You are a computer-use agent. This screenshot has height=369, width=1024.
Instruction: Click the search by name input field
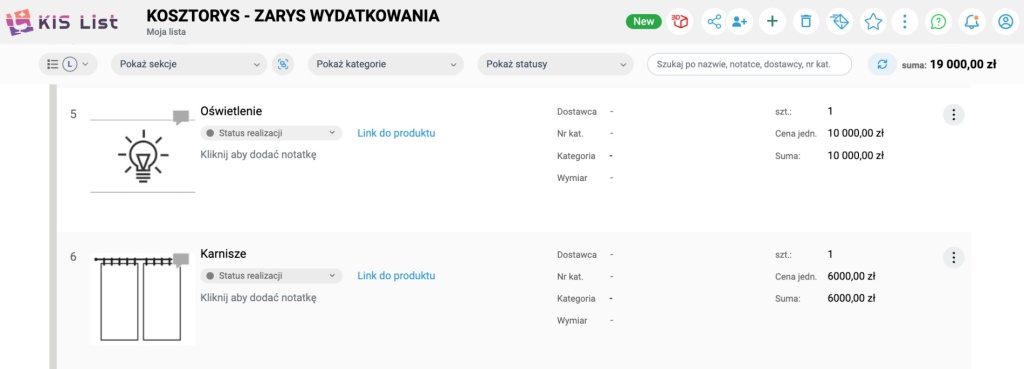[x=750, y=64]
